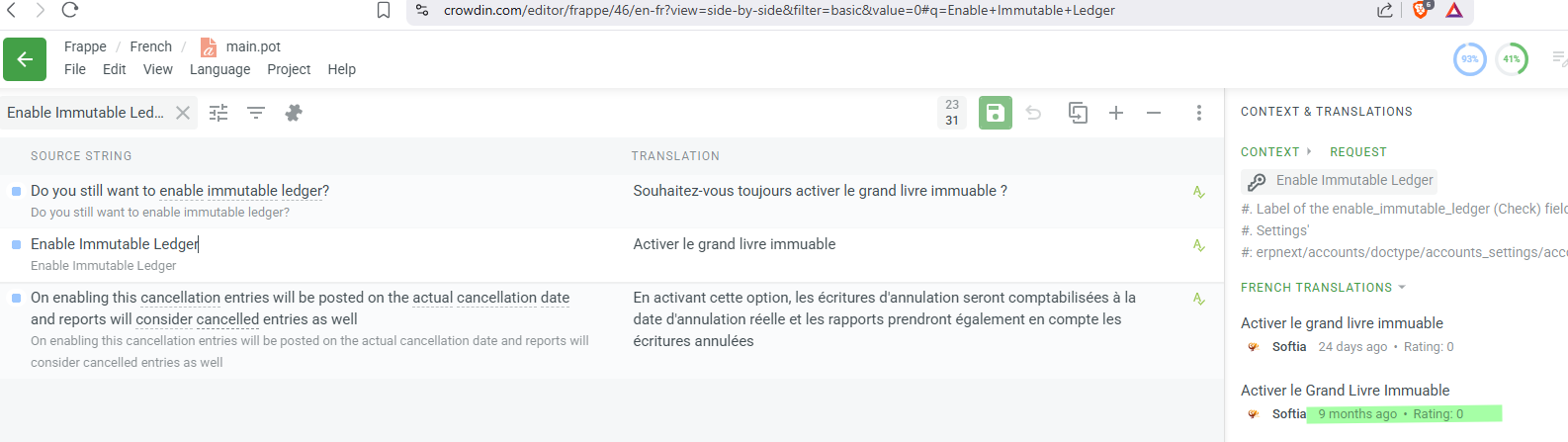Save translations with the green disk icon
Viewport: 1568px width, 442px height.
(996, 113)
